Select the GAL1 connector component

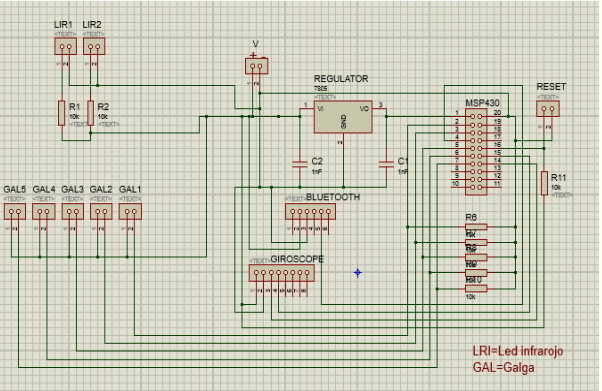[130, 212]
